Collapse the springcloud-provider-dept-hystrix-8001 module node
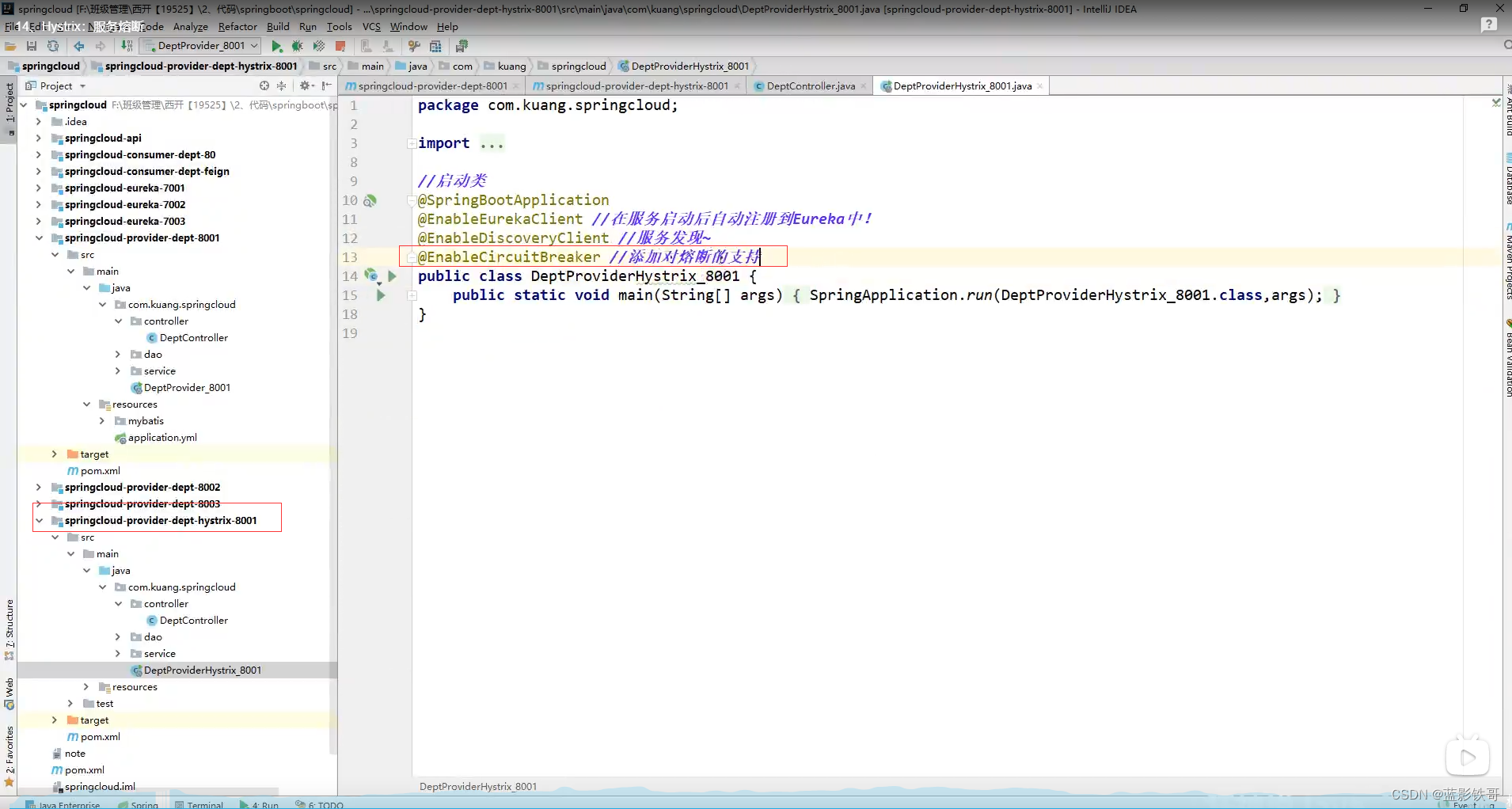The width and height of the screenshot is (1512, 809). [x=38, y=520]
